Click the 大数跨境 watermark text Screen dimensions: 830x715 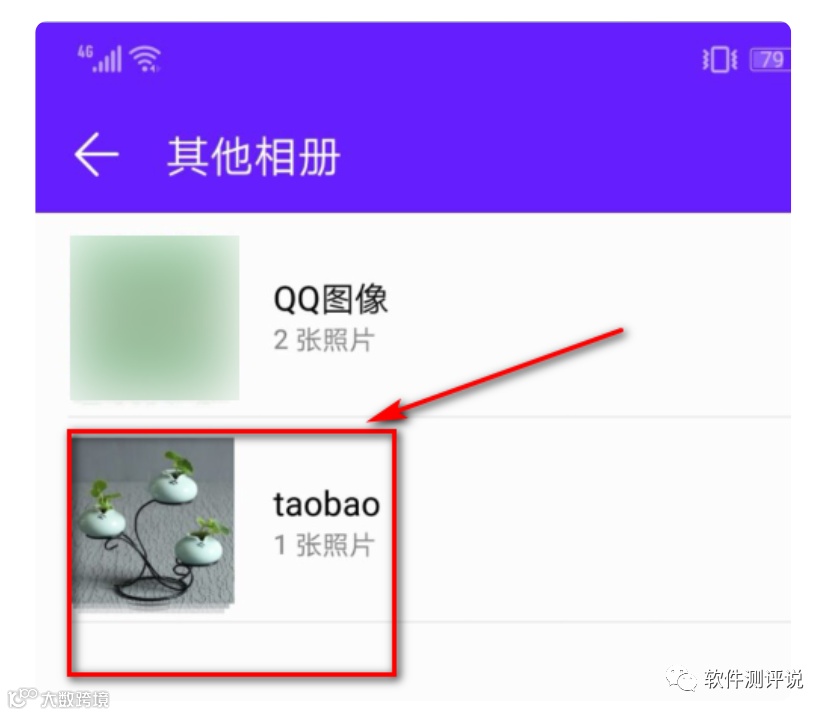pos(75,699)
